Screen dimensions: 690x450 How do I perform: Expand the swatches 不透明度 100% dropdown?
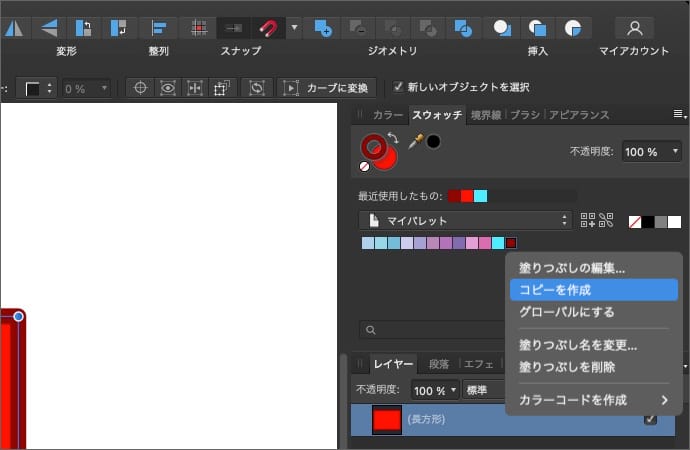point(651,151)
